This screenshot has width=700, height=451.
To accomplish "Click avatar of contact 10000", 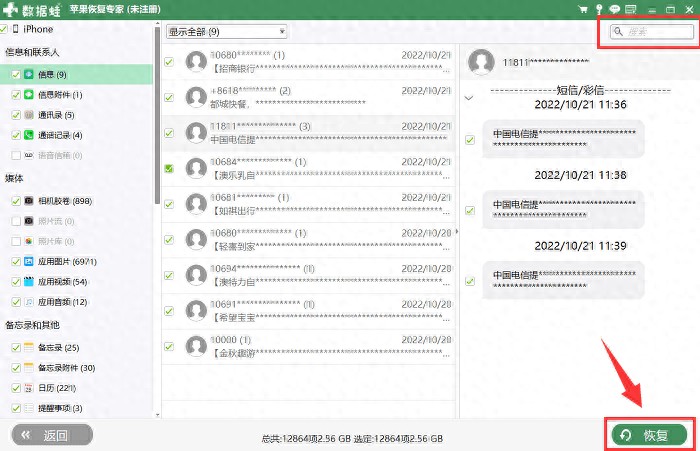I will point(196,347).
